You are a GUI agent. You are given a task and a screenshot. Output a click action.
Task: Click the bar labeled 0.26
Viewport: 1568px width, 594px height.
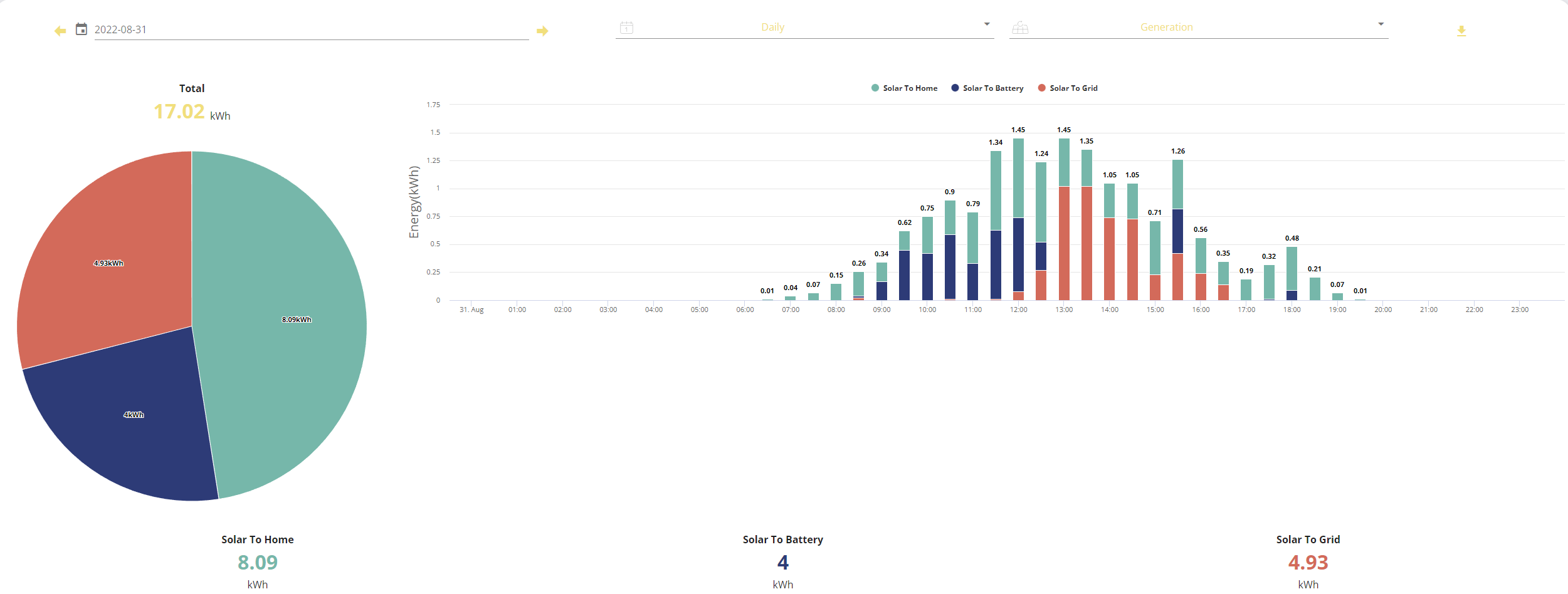pos(859,286)
